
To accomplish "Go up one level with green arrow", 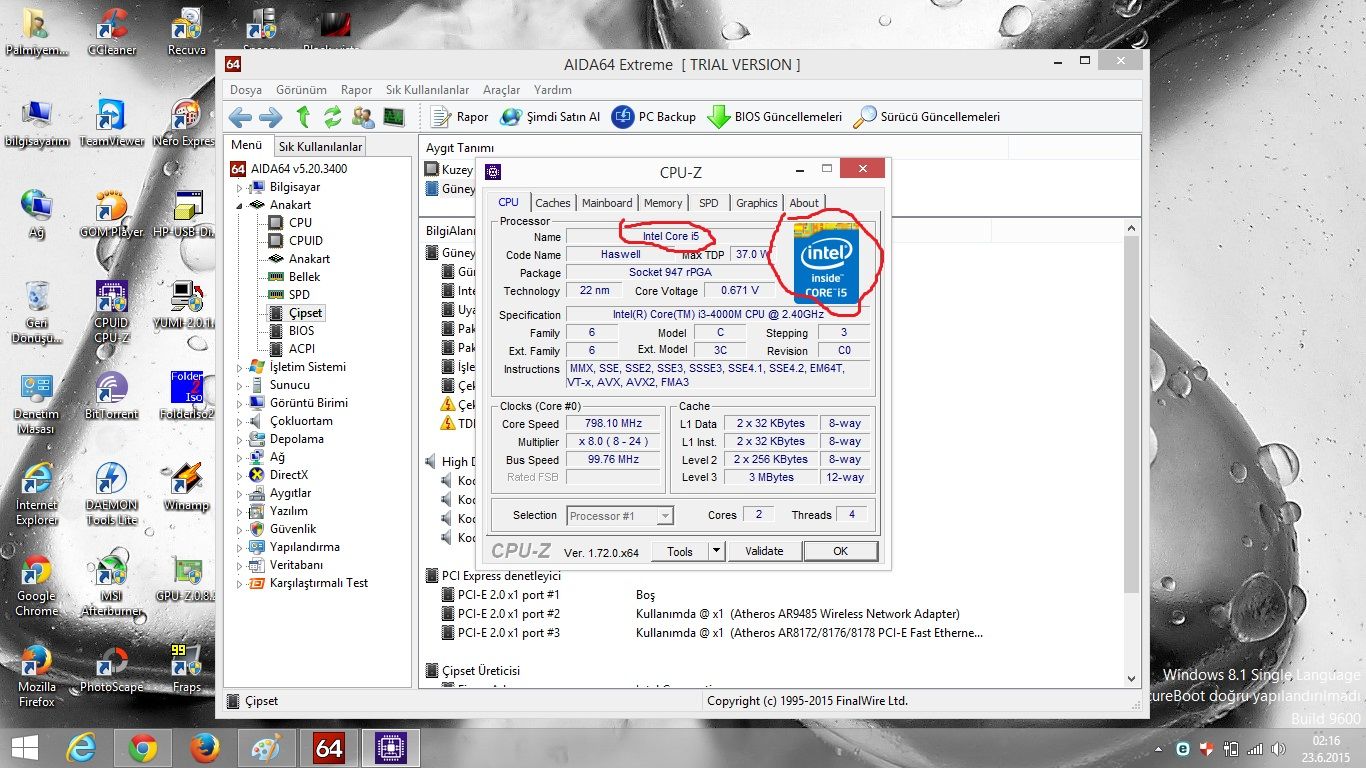I will (304, 117).
